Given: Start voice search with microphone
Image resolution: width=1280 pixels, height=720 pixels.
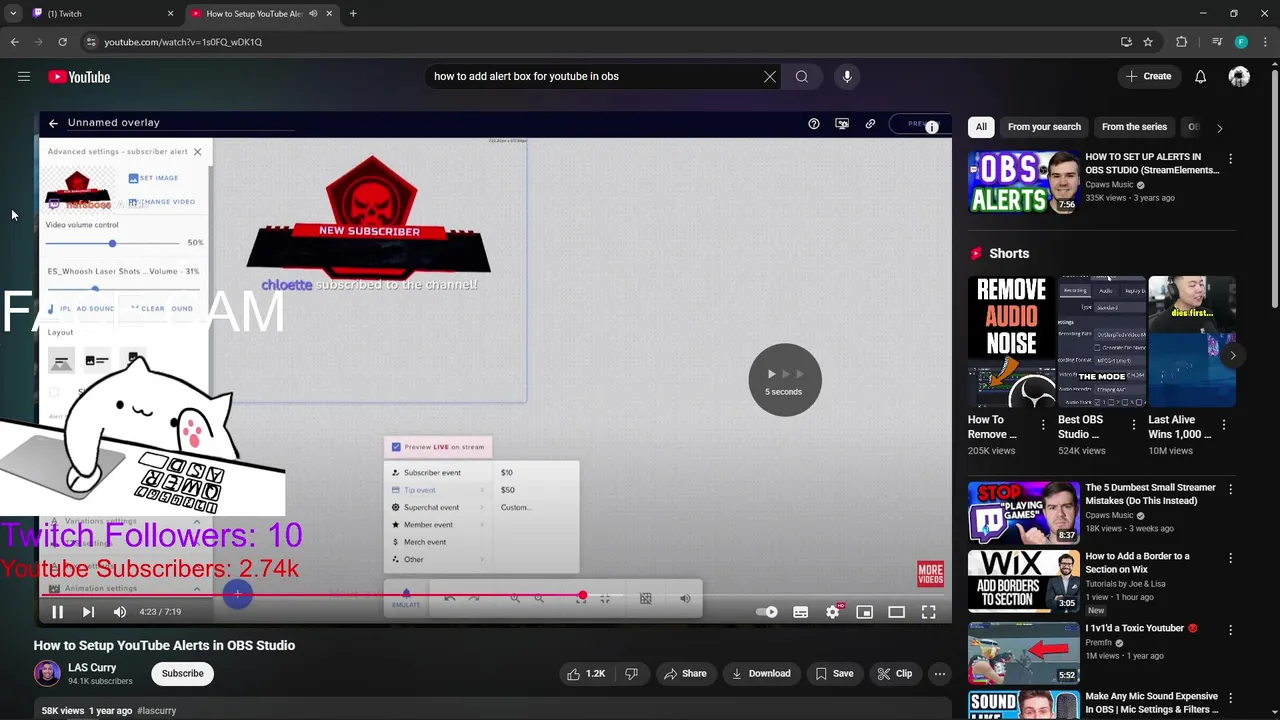Looking at the screenshot, I should [847, 76].
